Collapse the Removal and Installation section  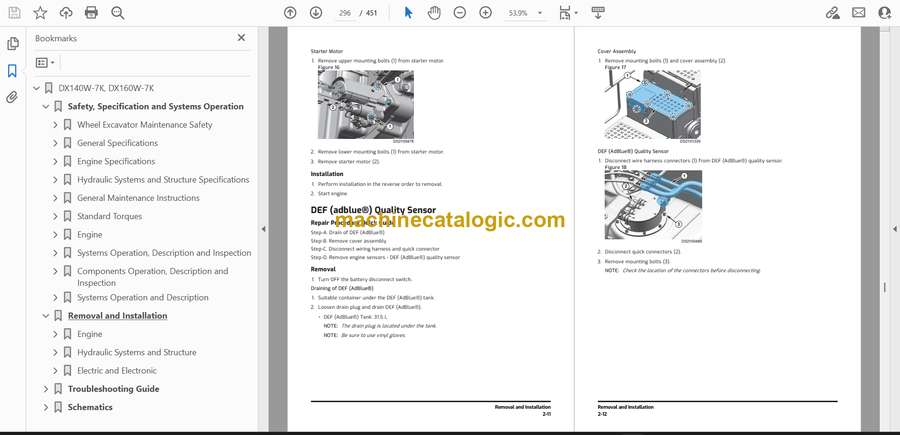[46, 316]
